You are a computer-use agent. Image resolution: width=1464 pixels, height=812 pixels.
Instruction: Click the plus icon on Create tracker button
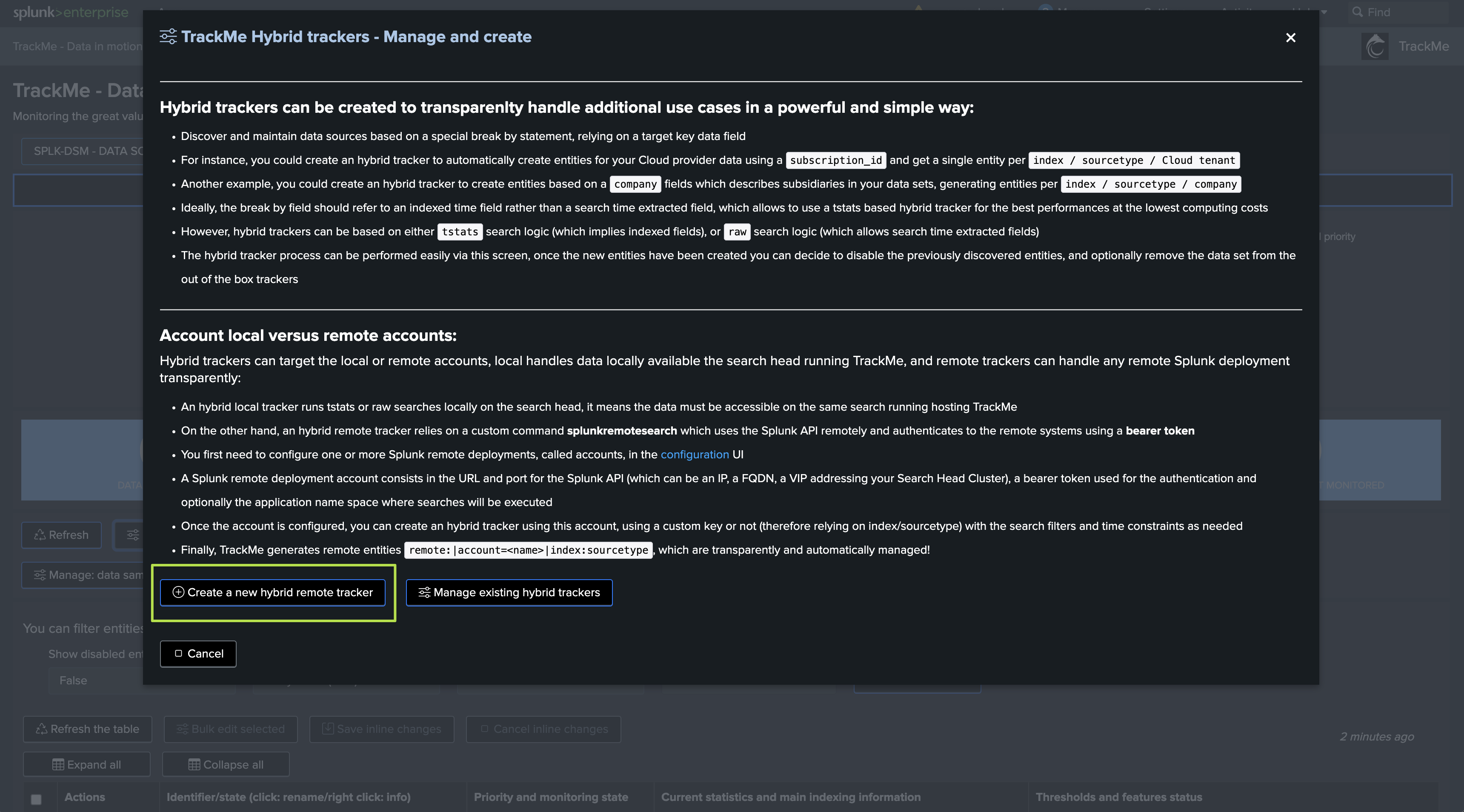click(x=178, y=593)
